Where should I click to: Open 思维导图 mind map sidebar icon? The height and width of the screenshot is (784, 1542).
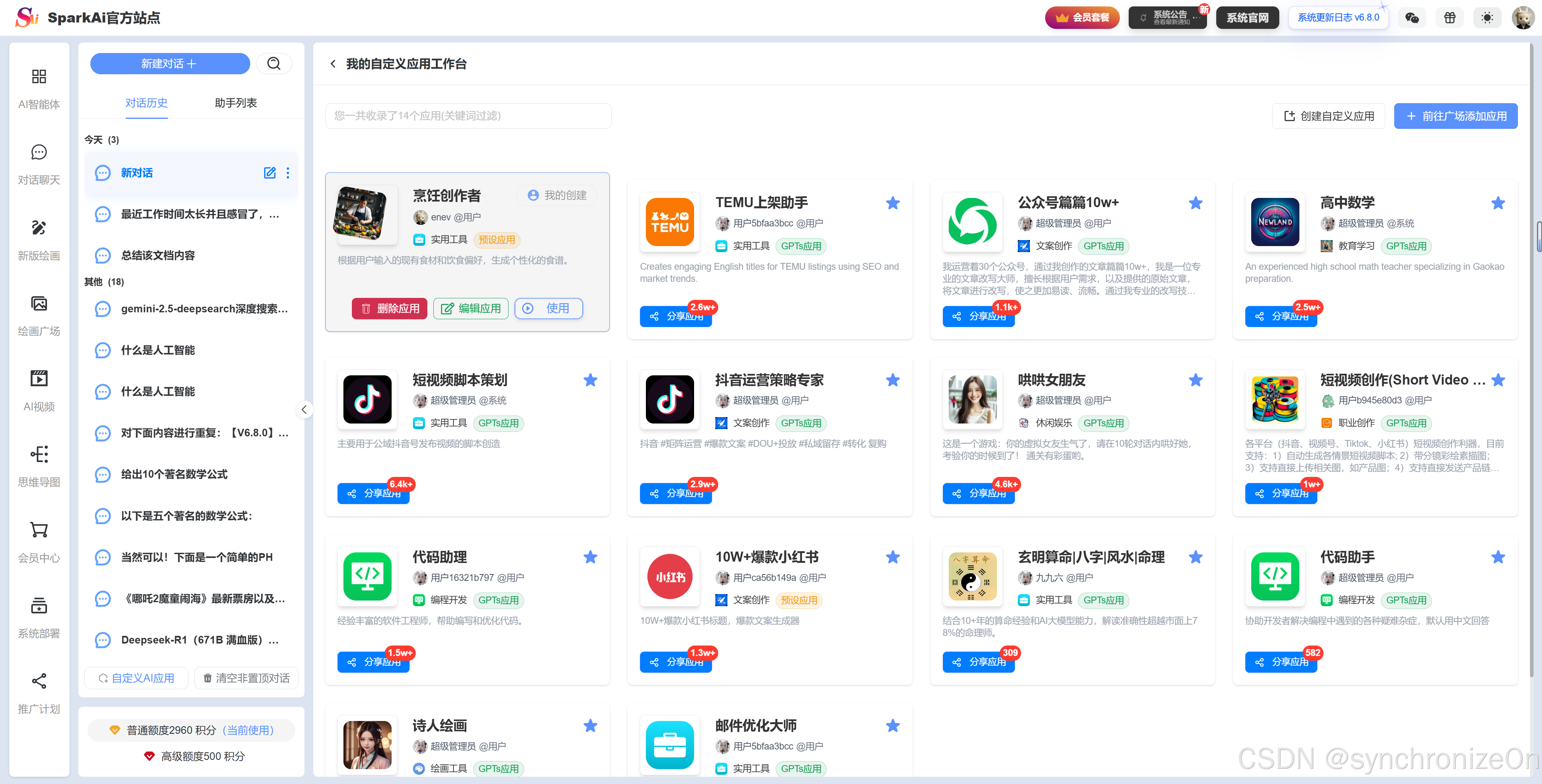39,455
